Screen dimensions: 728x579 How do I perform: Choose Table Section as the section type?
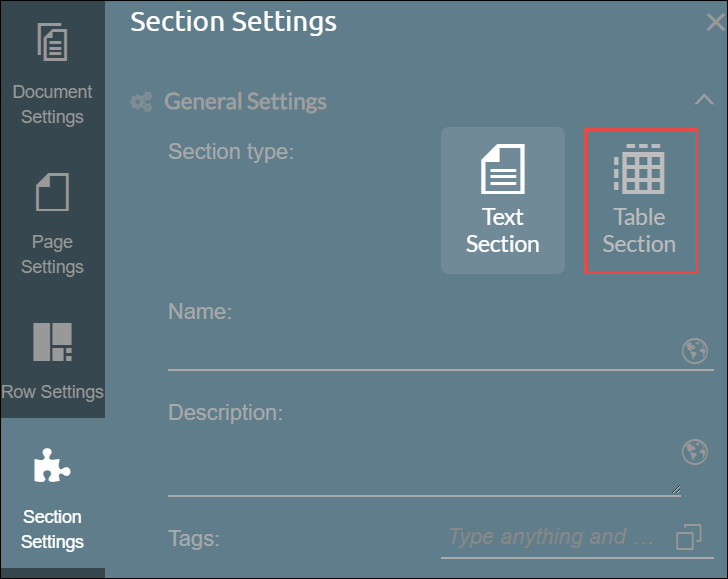click(640, 200)
